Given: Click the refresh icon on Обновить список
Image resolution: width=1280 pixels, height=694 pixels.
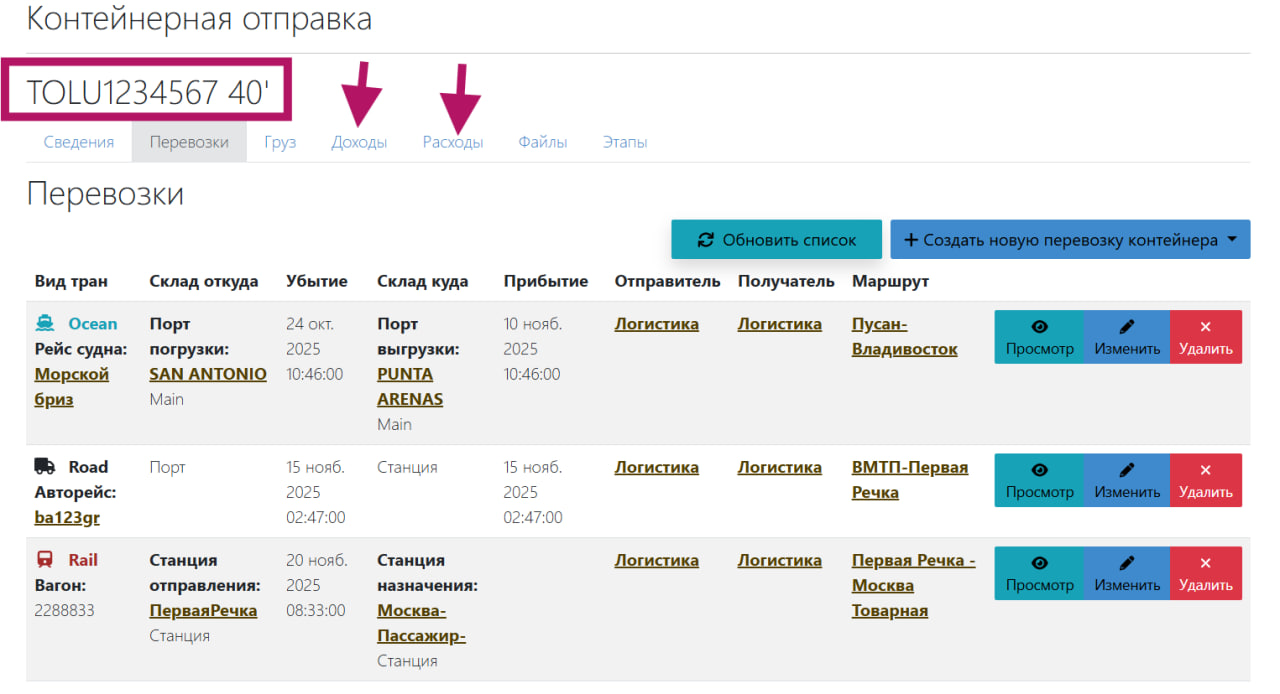Looking at the screenshot, I should point(706,240).
